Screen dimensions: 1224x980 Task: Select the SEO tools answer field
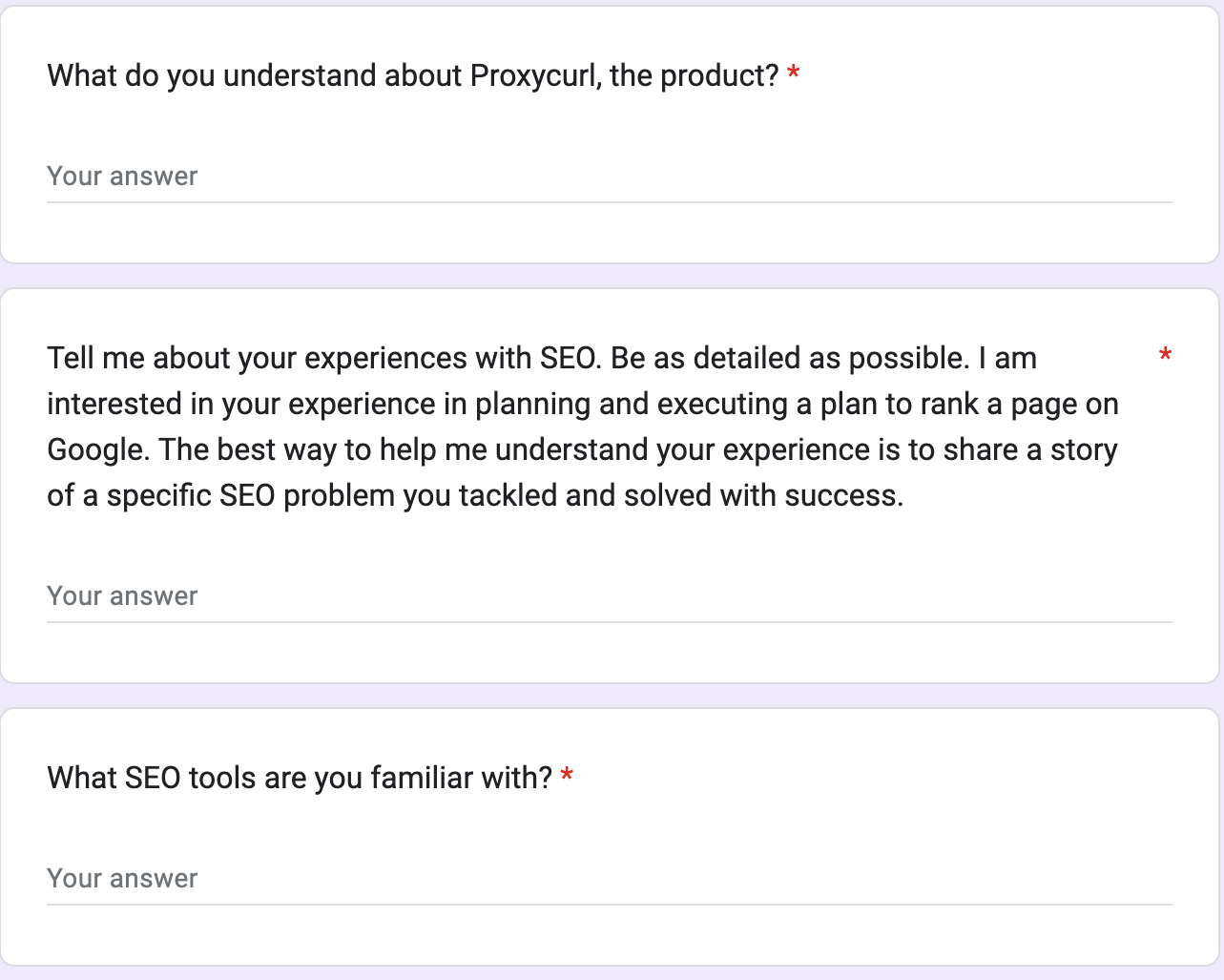(609, 879)
